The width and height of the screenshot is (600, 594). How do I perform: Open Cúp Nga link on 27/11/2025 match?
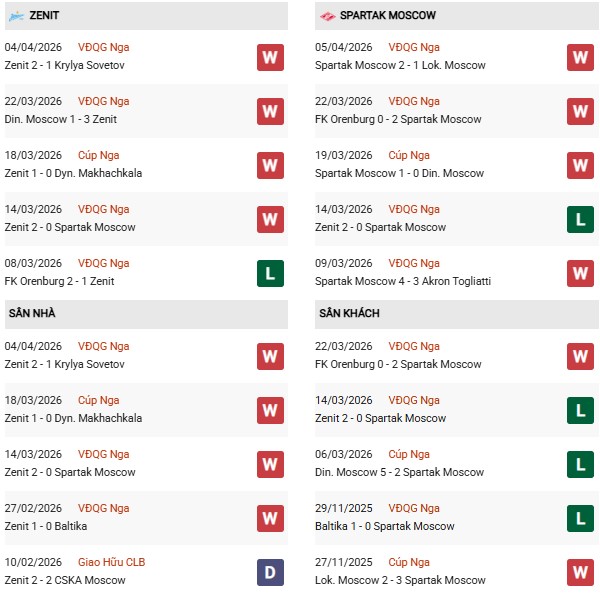pyautogui.click(x=409, y=562)
